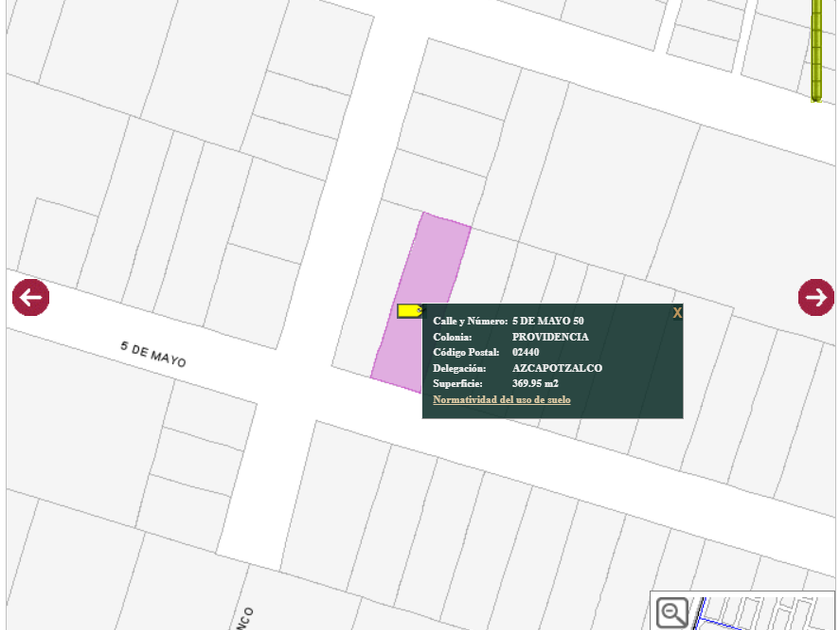Select the parcel directly above the purple lot

(x=430, y=185)
